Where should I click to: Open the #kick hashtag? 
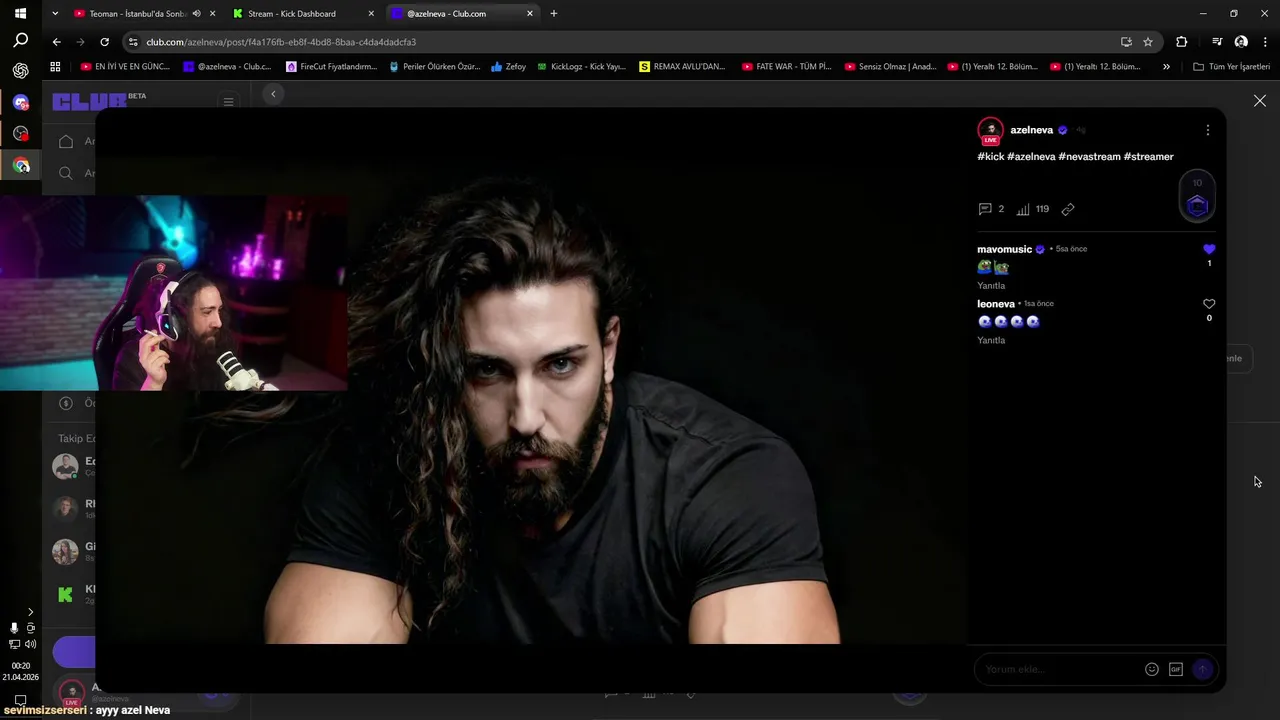(x=991, y=157)
